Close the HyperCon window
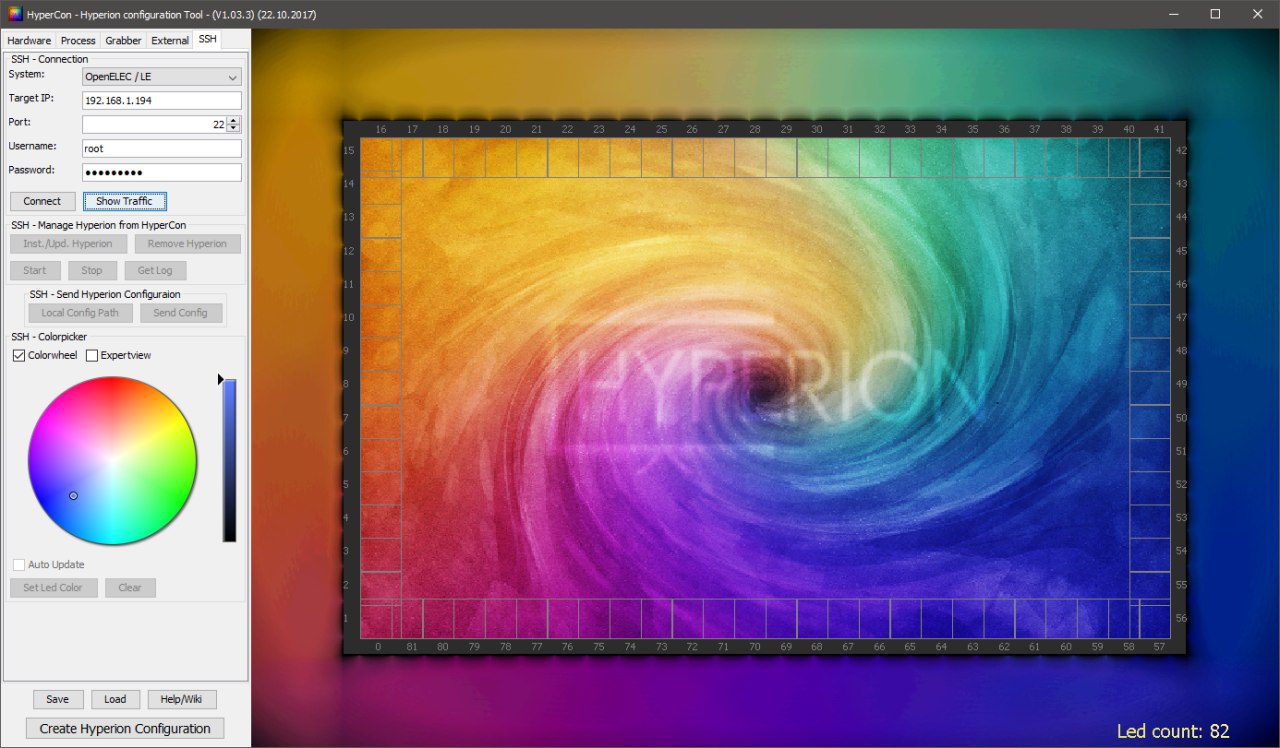The height and width of the screenshot is (748, 1280). point(1258,14)
